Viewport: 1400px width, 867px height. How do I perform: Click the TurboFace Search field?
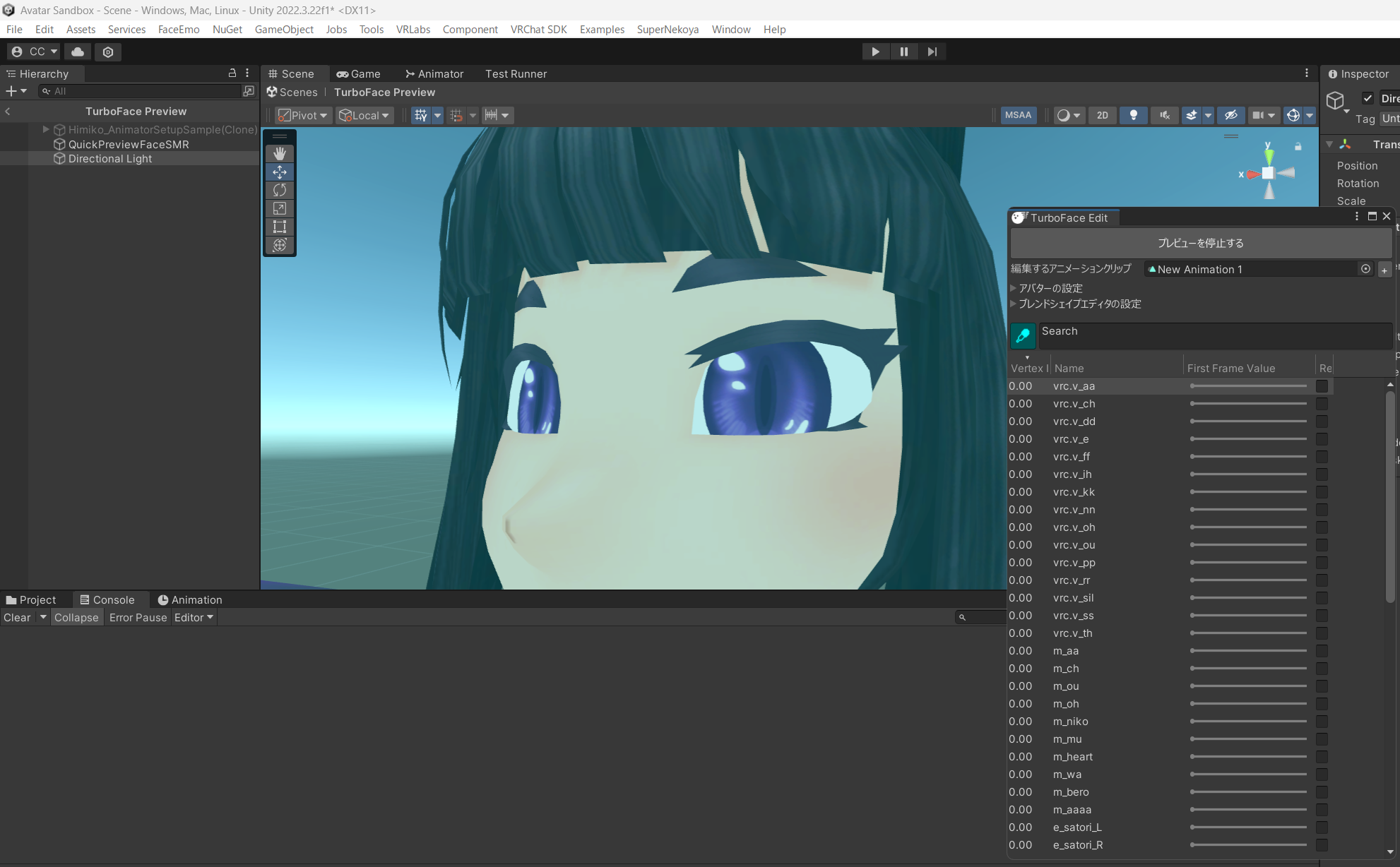(x=1215, y=336)
